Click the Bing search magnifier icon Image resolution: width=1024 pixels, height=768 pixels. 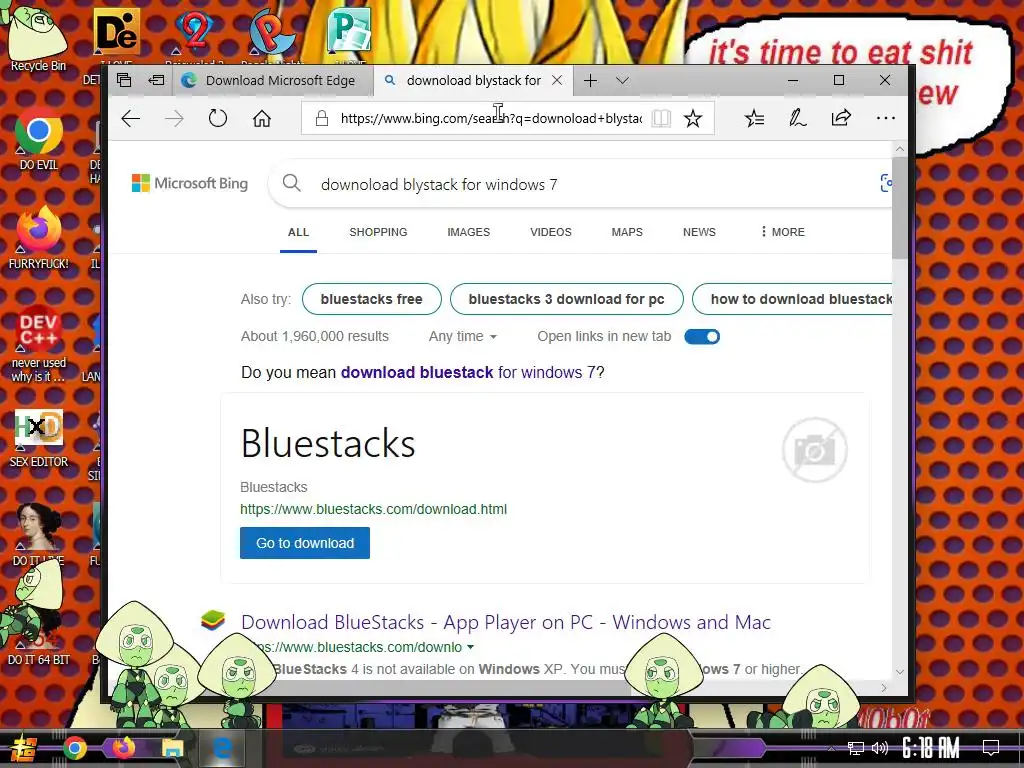pos(292,184)
